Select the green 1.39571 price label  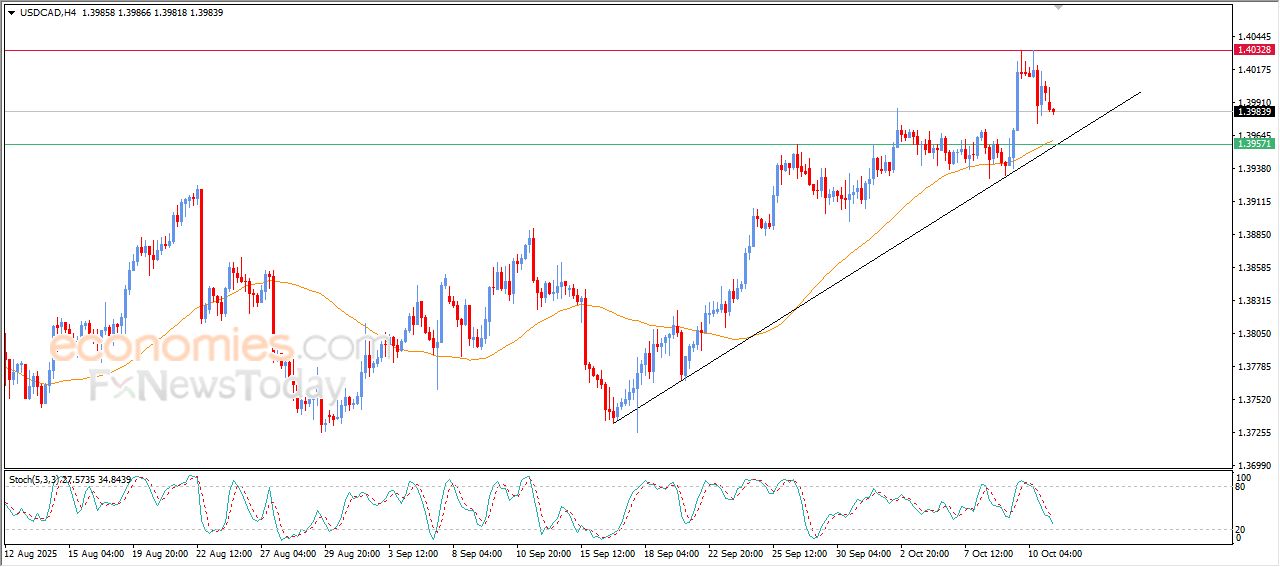[x=1253, y=144]
